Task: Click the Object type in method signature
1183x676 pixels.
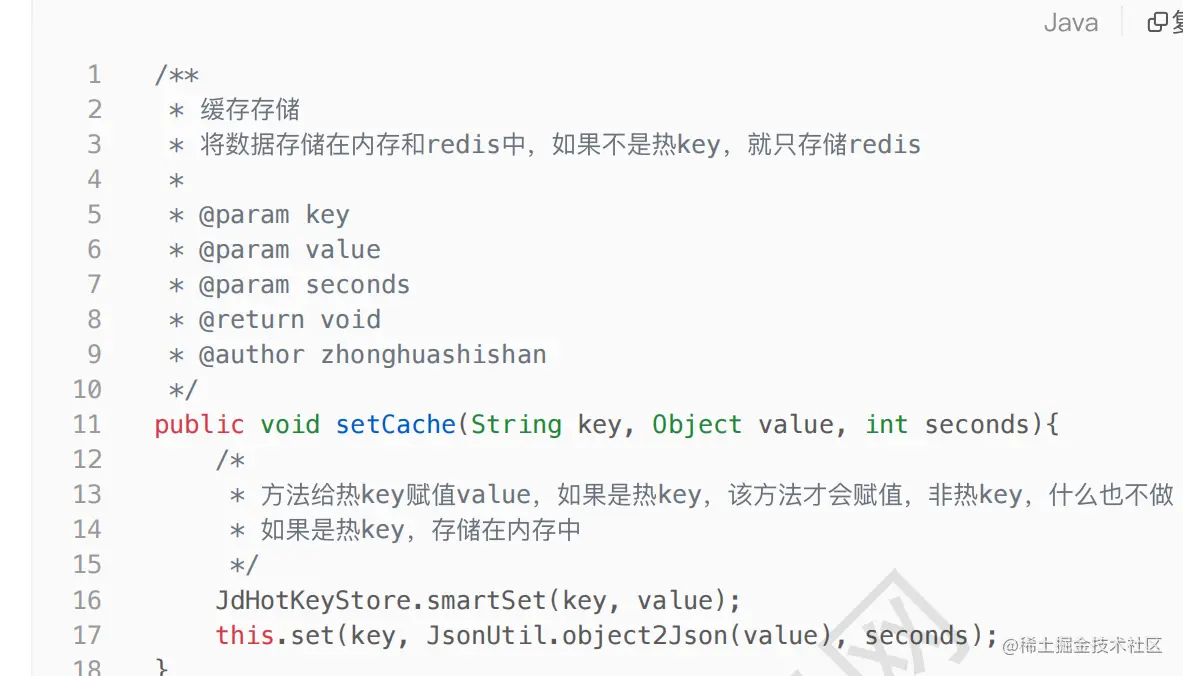Action: [697, 424]
